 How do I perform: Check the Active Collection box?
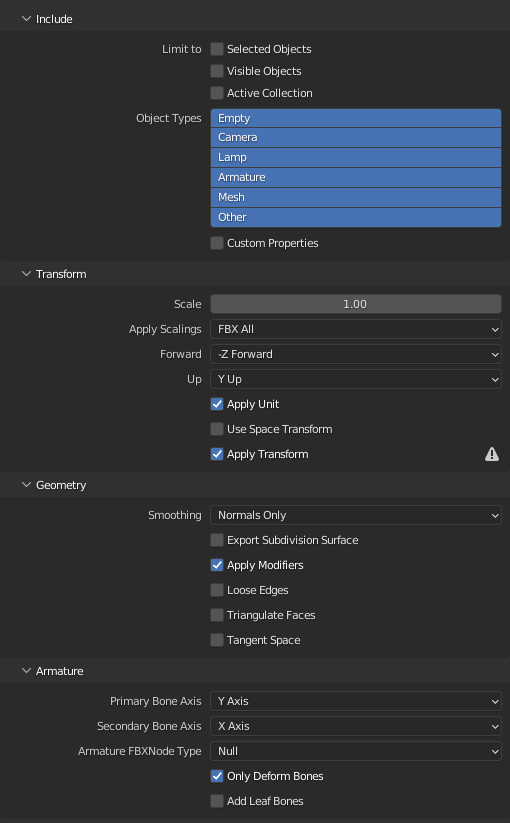click(x=217, y=93)
